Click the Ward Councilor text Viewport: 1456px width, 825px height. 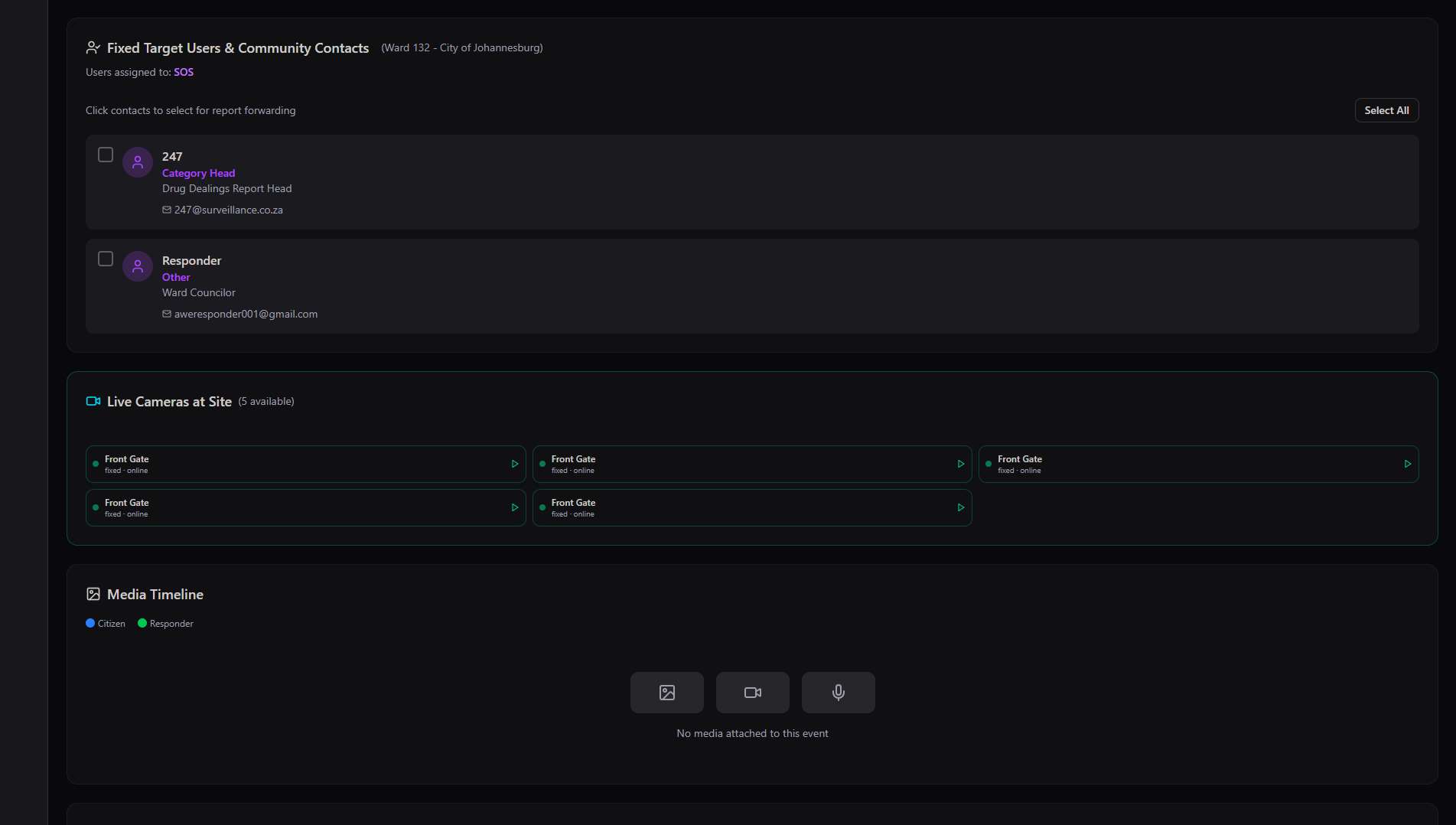tap(199, 292)
